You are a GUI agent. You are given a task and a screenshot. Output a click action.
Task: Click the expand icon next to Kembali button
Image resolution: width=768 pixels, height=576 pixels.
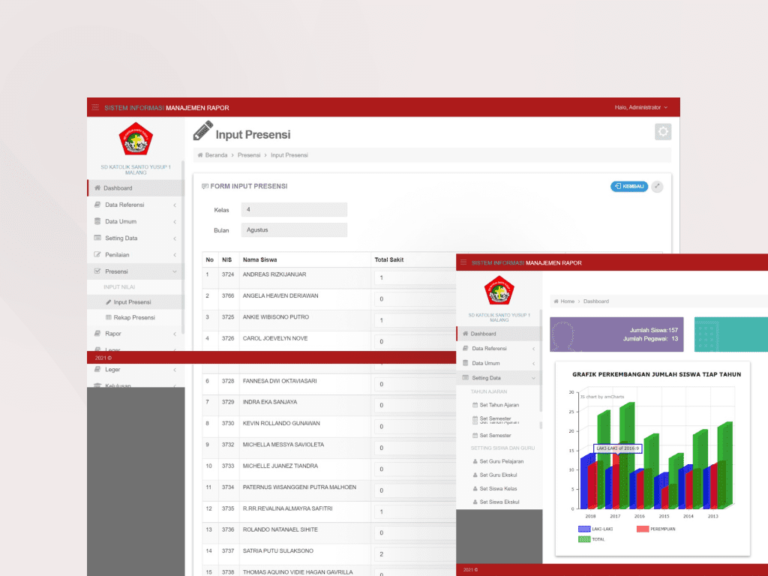click(x=657, y=186)
